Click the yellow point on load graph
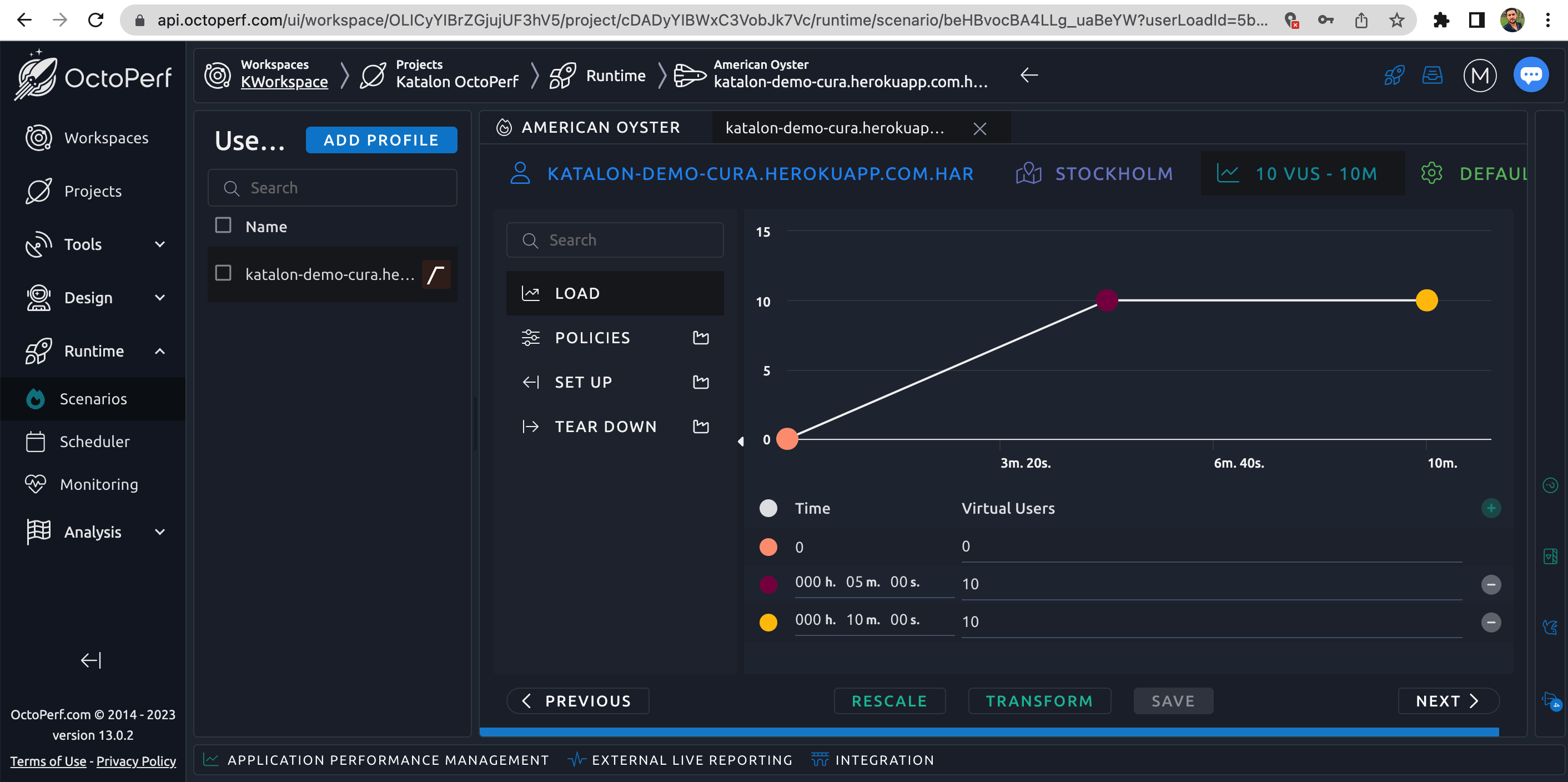This screenshot has height=782, width=1568. (x=1426, y=300)
